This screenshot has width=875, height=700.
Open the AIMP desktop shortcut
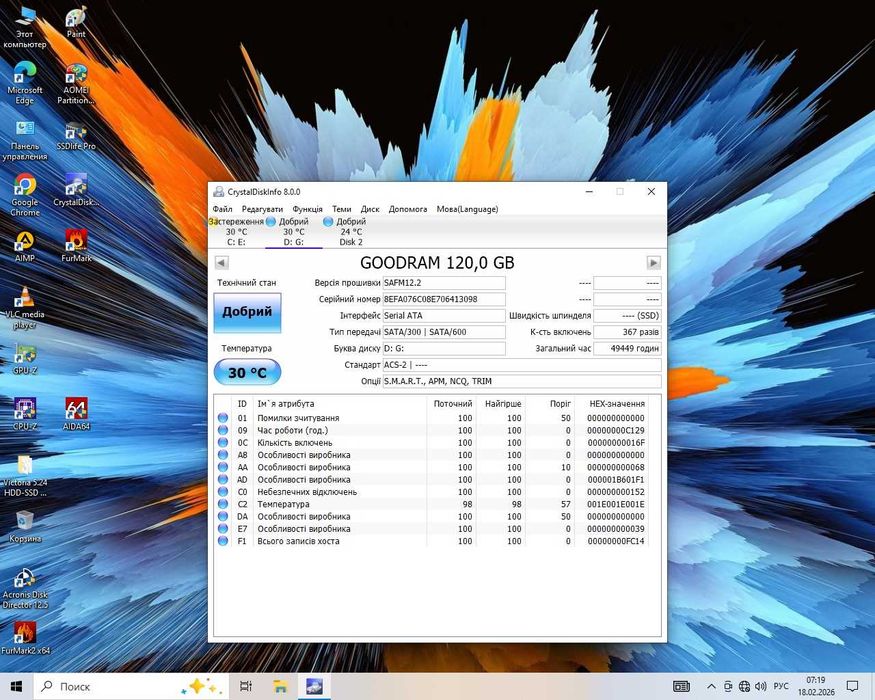pos(25,247)
